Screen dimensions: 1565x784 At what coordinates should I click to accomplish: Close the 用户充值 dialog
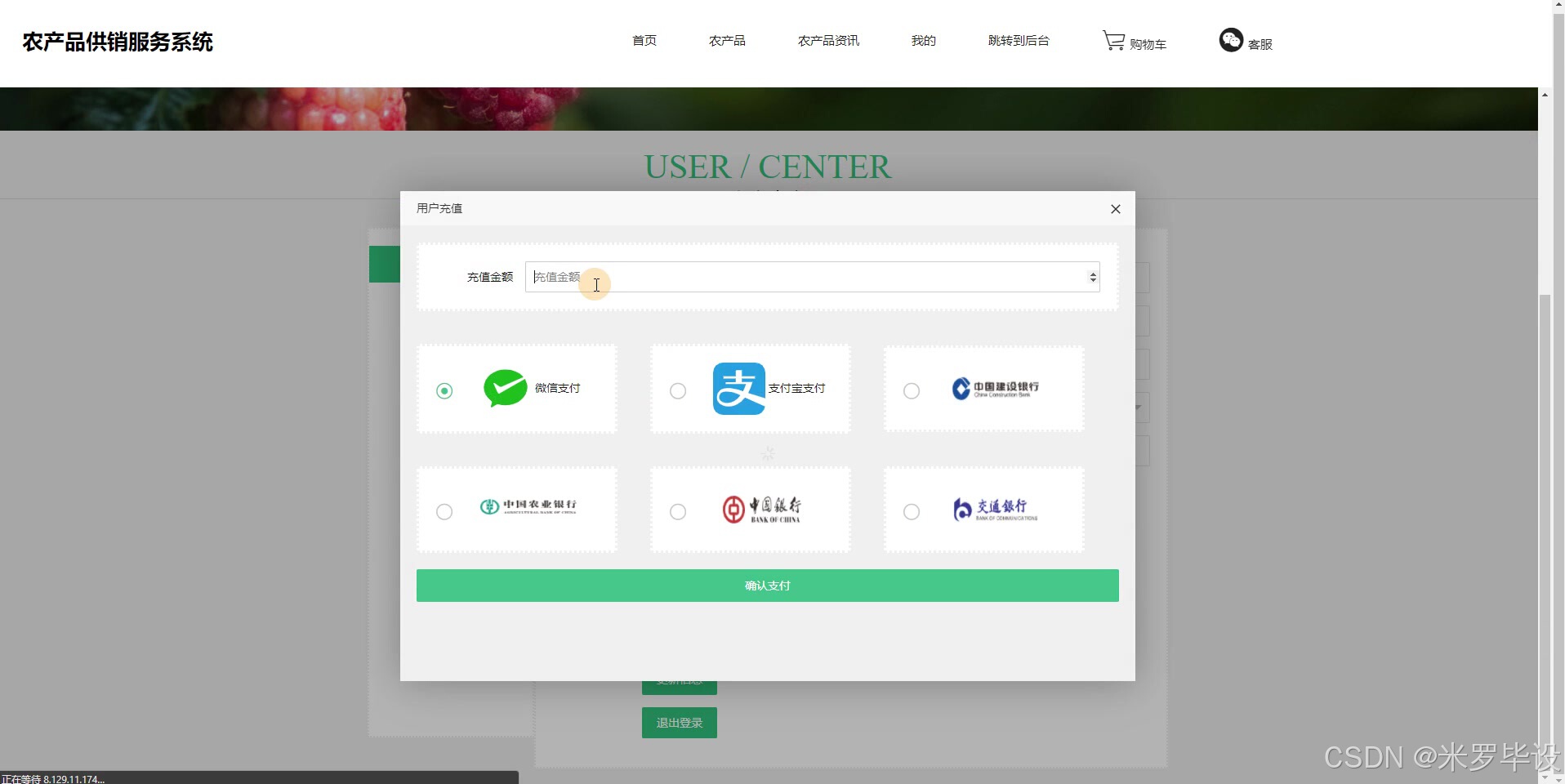click(x=1116, y=209)
